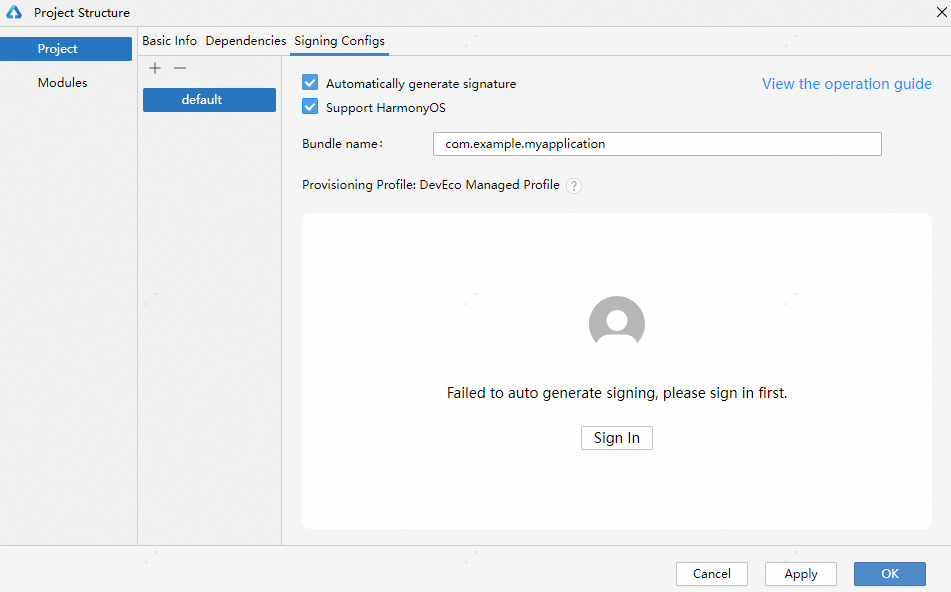Image resolution: width=951 pixels, height=592 pixels.
Task: Toggle Automatically generate signature checkbox
Action: 310,84
